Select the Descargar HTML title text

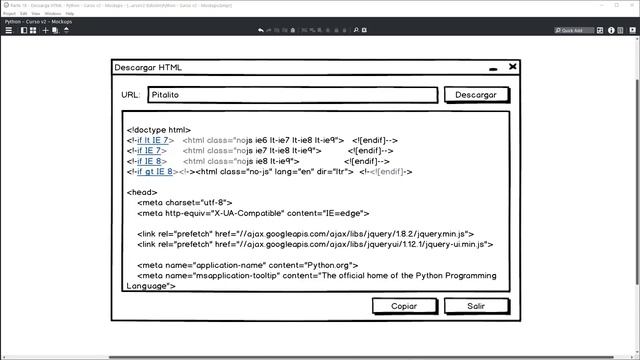(x=148, y=68)
